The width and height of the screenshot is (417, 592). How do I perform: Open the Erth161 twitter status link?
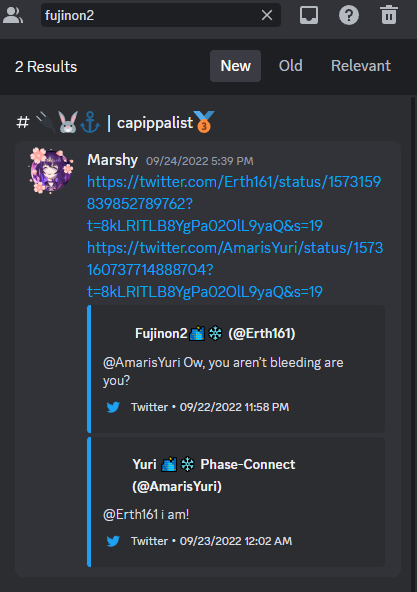(x=234, y=204)
